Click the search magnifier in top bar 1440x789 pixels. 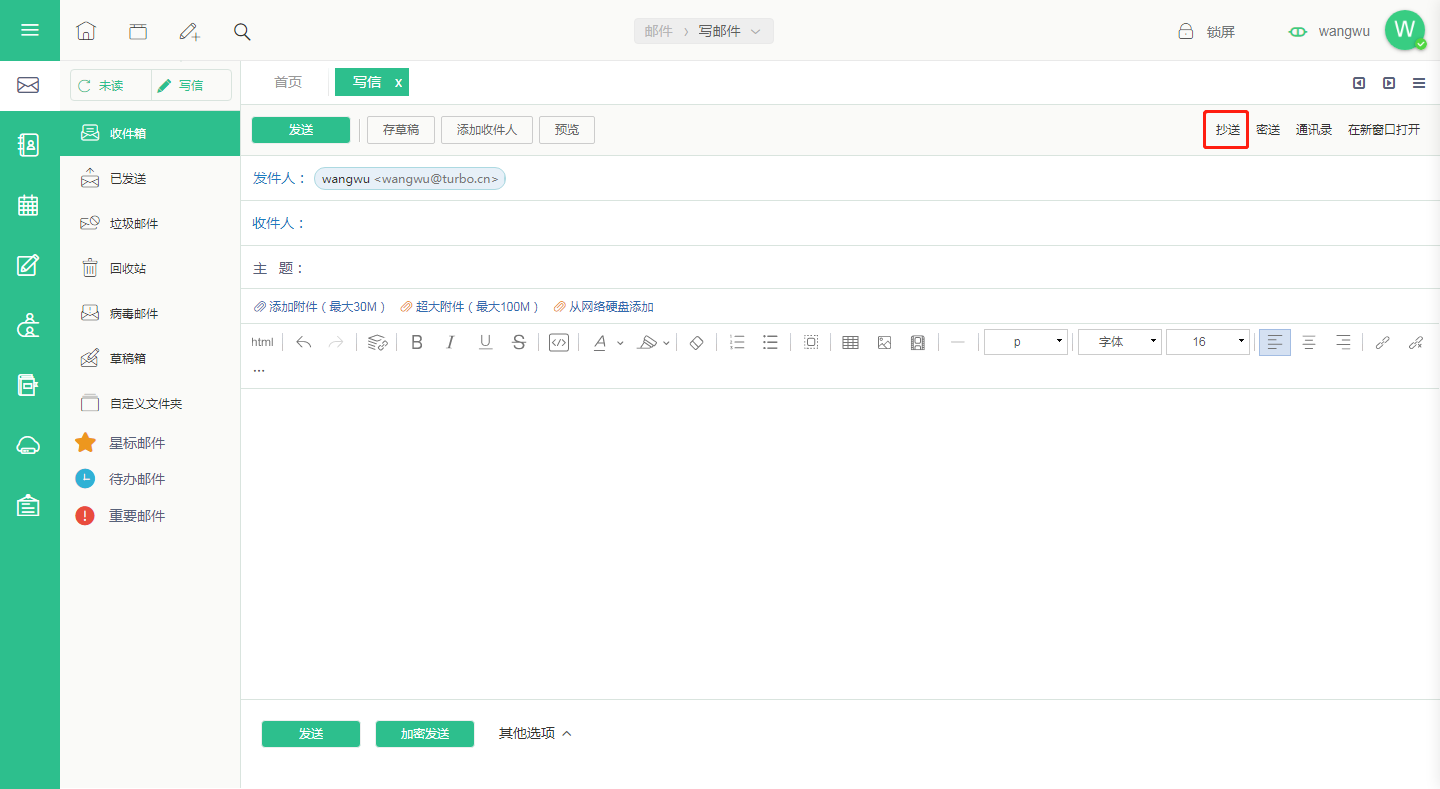click(x=242, y=31)
